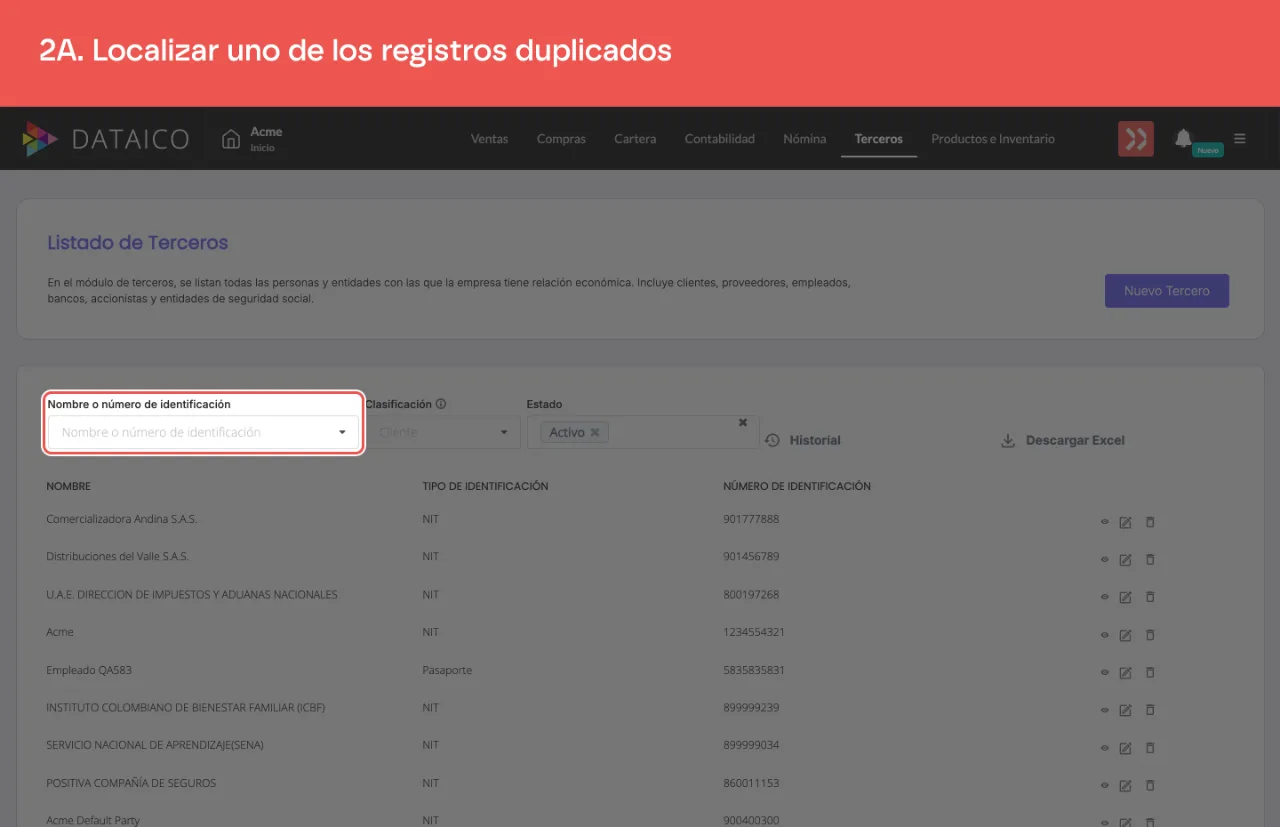The width and height of the screenshot is (1280, 827).
Task: Click the Clasificación info icon
Action: [441, 404]
